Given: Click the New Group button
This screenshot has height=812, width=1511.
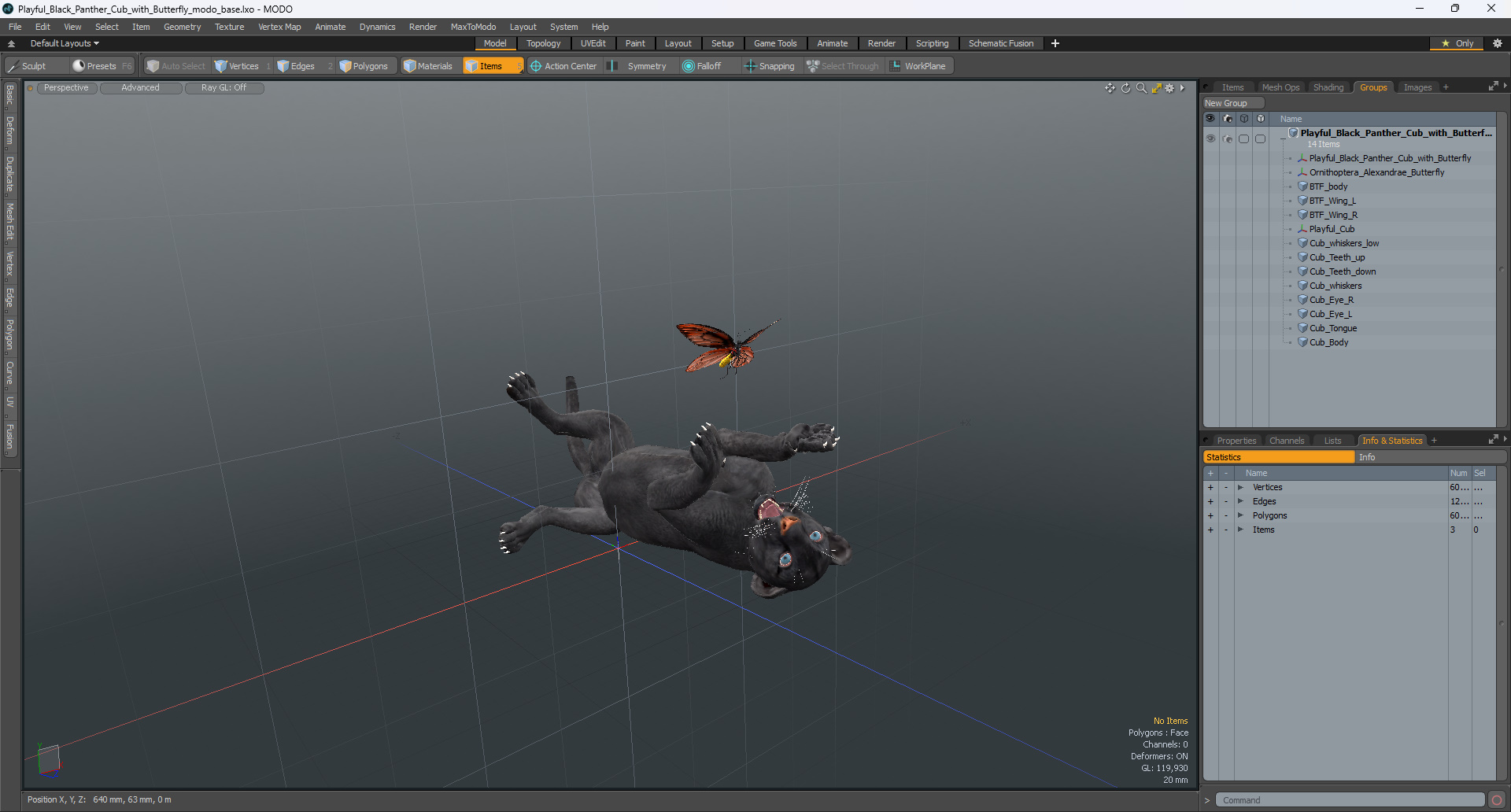Looking at the screenshot, I should (x=1232, y=103).
